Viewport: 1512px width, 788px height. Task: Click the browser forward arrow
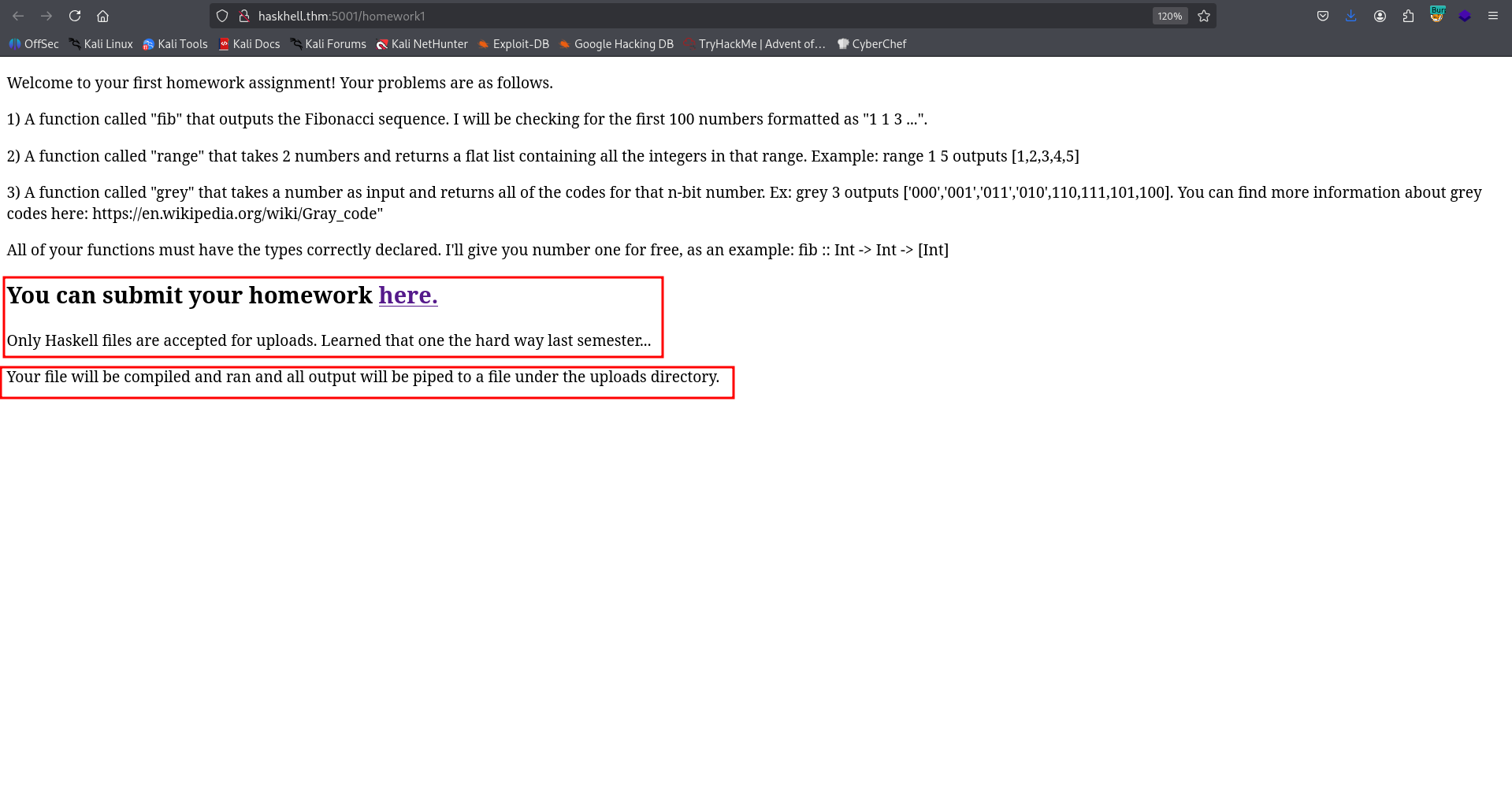46,16
